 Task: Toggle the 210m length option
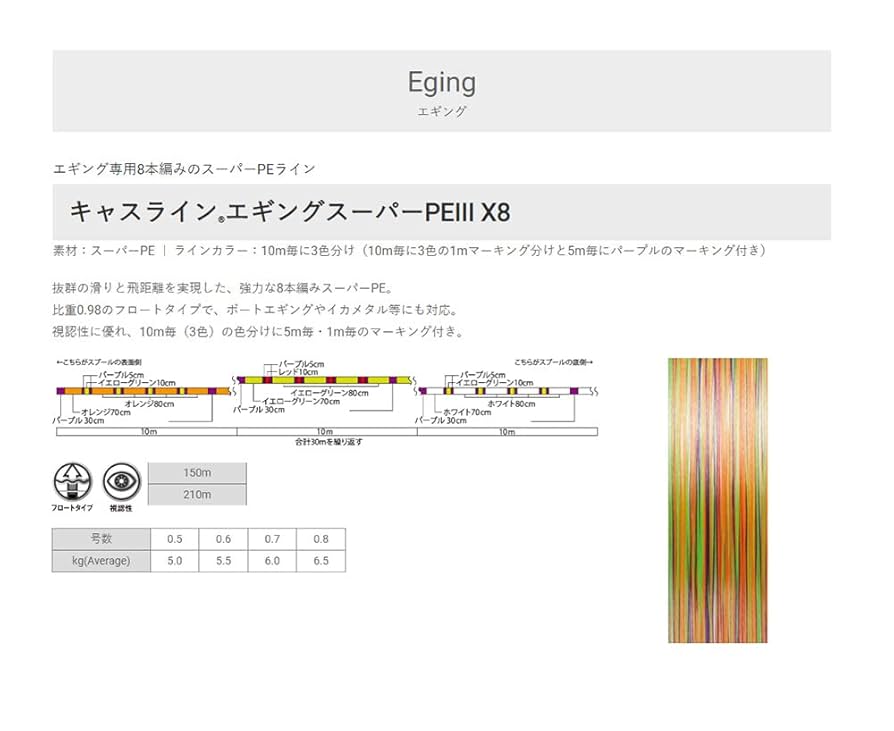197,494
